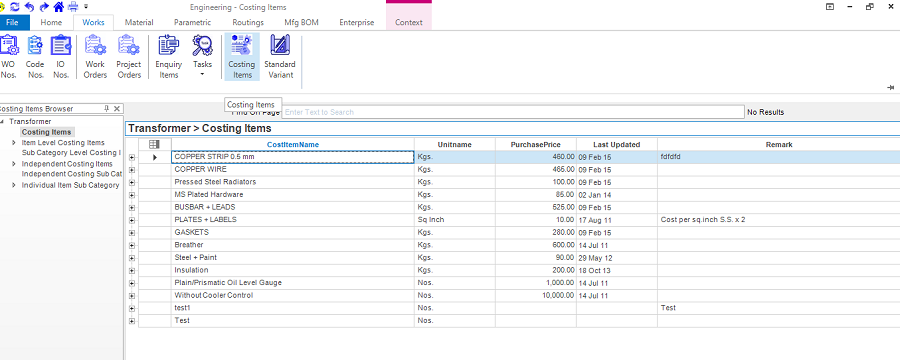Select Independent Costing Sub Cat tree item
The height and width of the screenshot is (360, 900).
click(71, 174)
